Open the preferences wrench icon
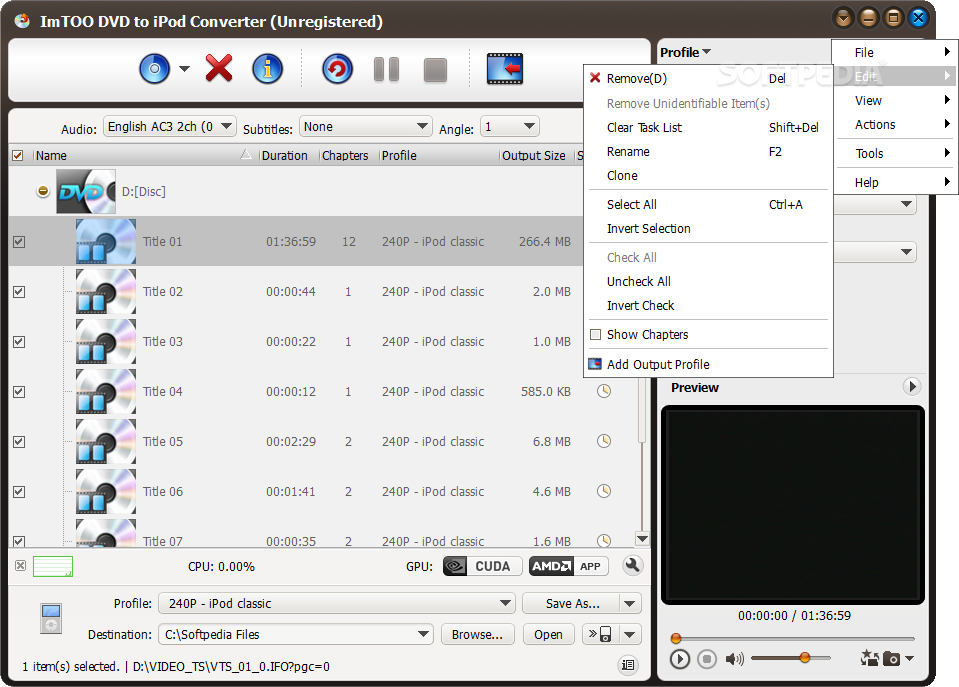Screen dimensions: 959x687 point(633,565)
